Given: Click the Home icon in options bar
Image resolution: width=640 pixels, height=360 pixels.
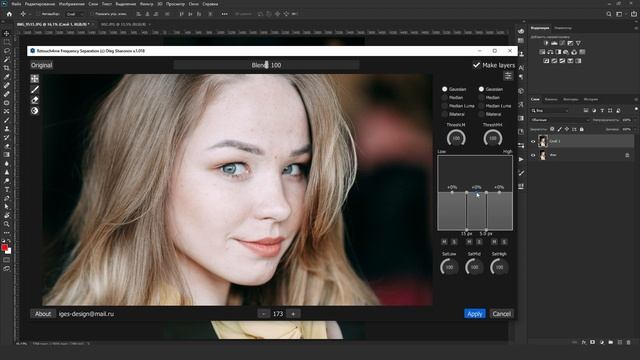Looking at the screenshot, I should tap(9, 14).
